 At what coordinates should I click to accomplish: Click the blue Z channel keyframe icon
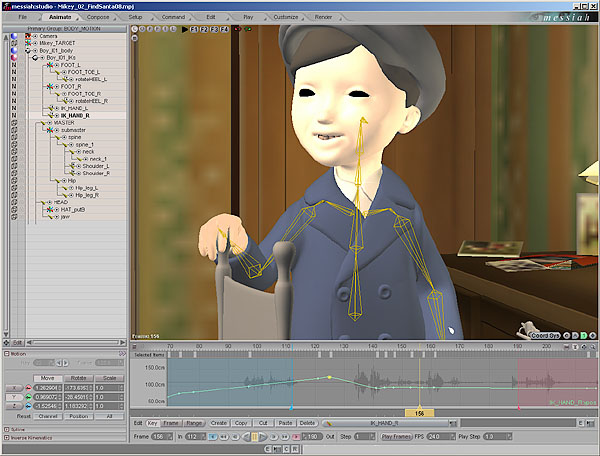(x=28, y=406)
